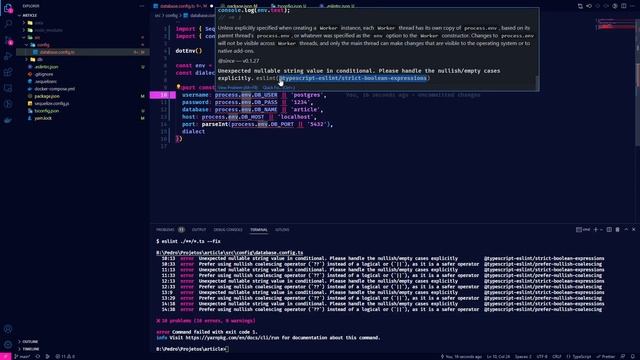
Task: Click the sync changes icon in status bar
Action: [x=38, y=356]
